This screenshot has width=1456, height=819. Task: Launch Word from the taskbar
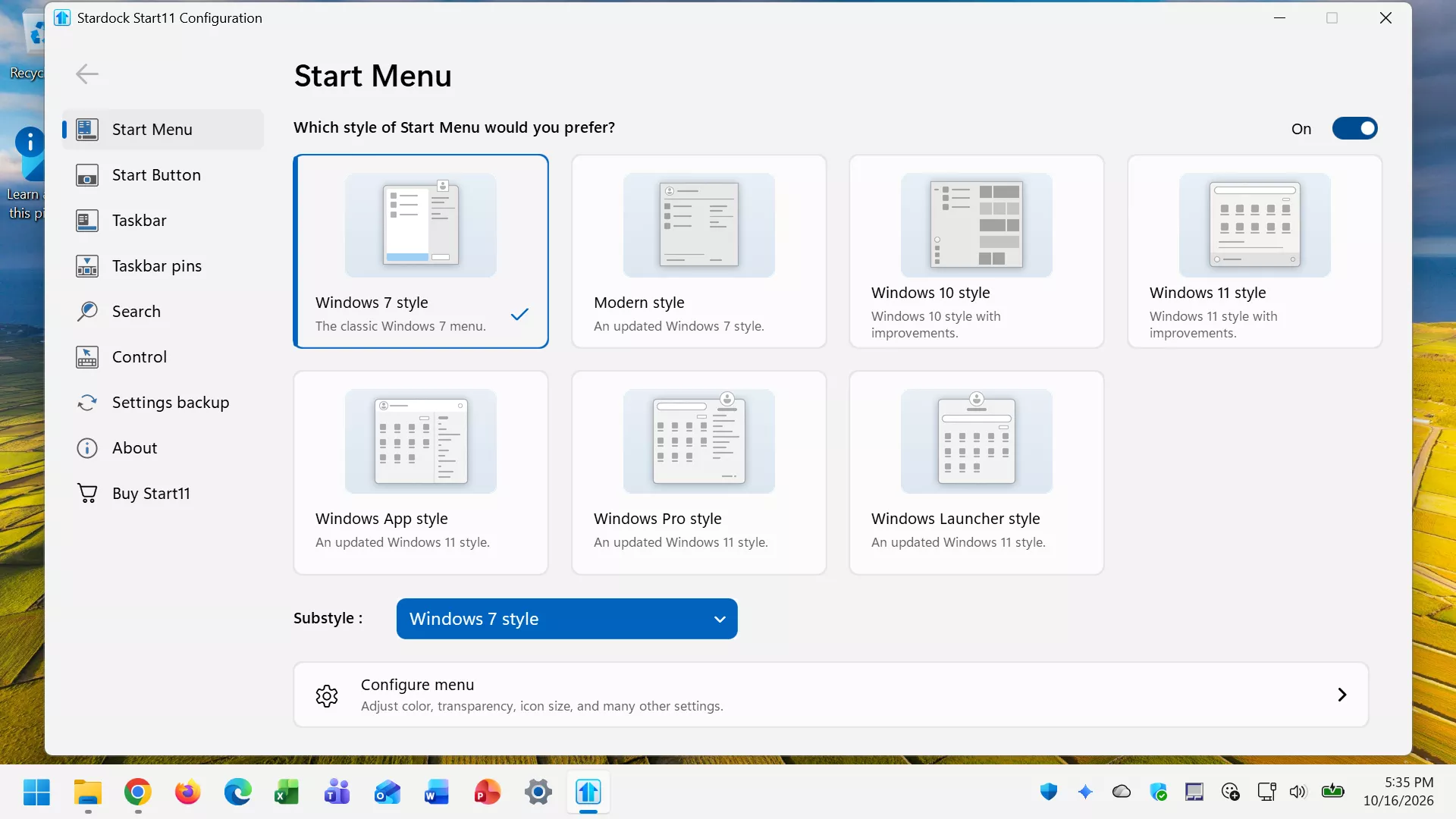(x=437, y=792)
